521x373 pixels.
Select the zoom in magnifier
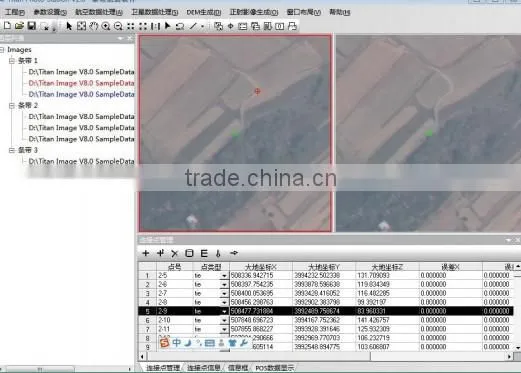(x=106, y=26)
